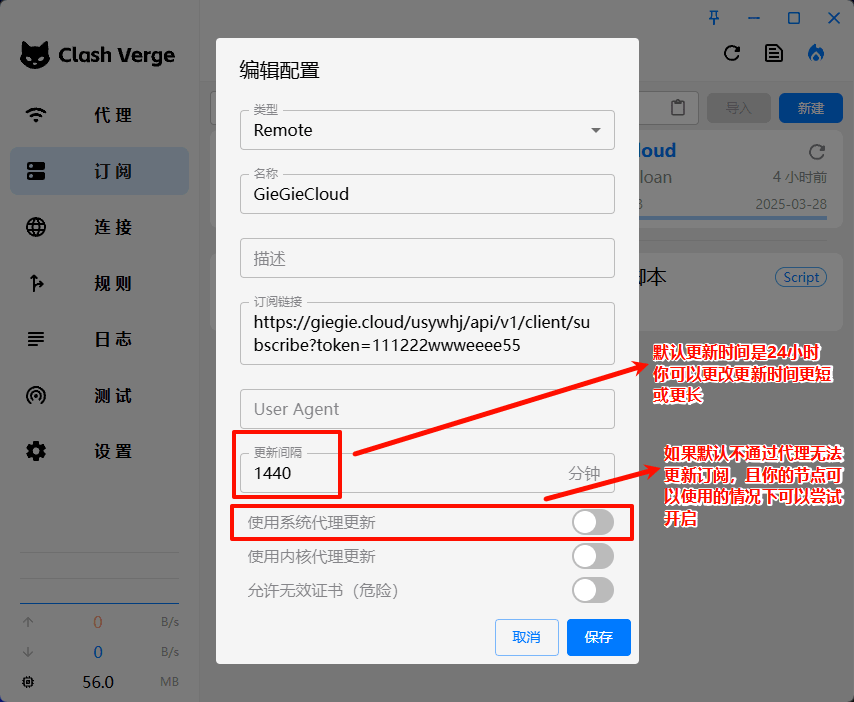The height and width of the screenshot is (702, 854).
Task: Click the fork arrow icon beside 规则
Action: click(36, 283)
